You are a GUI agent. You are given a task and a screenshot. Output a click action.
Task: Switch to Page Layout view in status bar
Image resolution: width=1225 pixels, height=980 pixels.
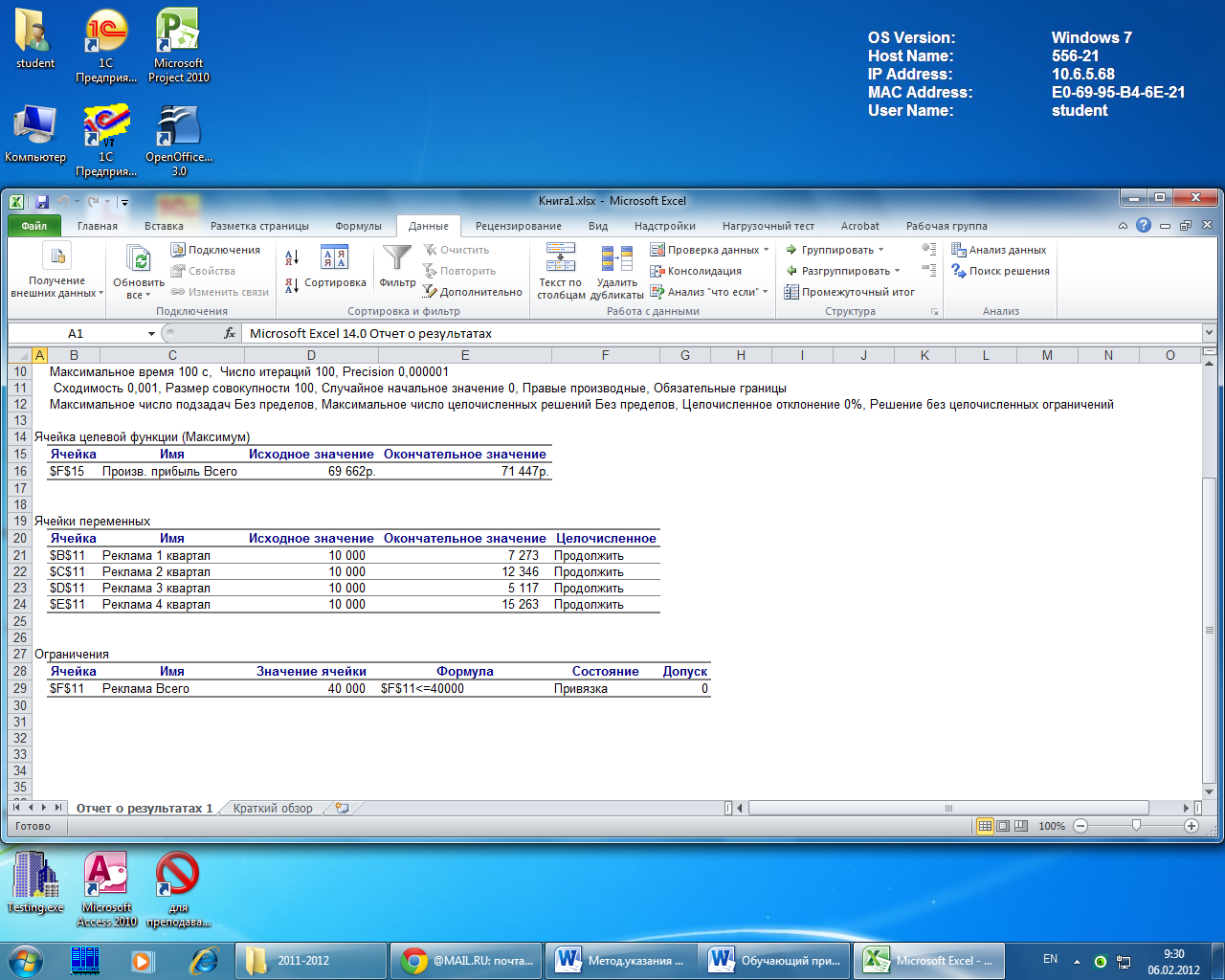(1003, 826)
